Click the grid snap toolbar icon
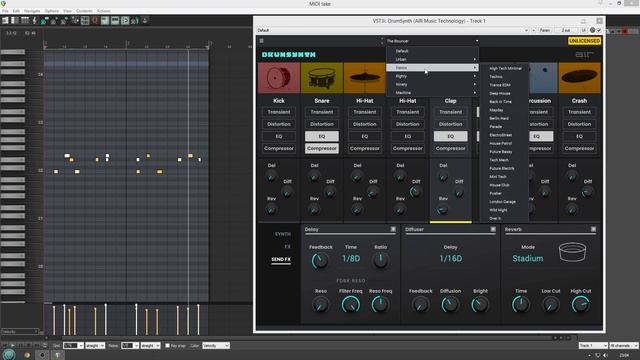The image size is (640, 360). click(85, 20)
